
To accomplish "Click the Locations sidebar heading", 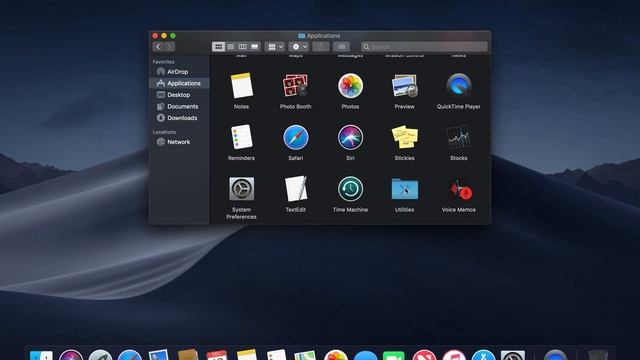I will pyautogui.click(x=164, y=132).
